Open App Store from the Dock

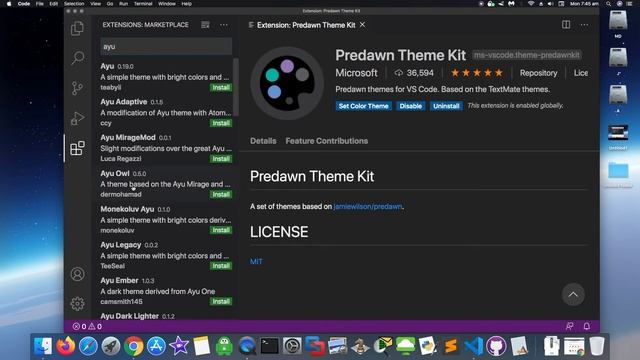(156, 346)
